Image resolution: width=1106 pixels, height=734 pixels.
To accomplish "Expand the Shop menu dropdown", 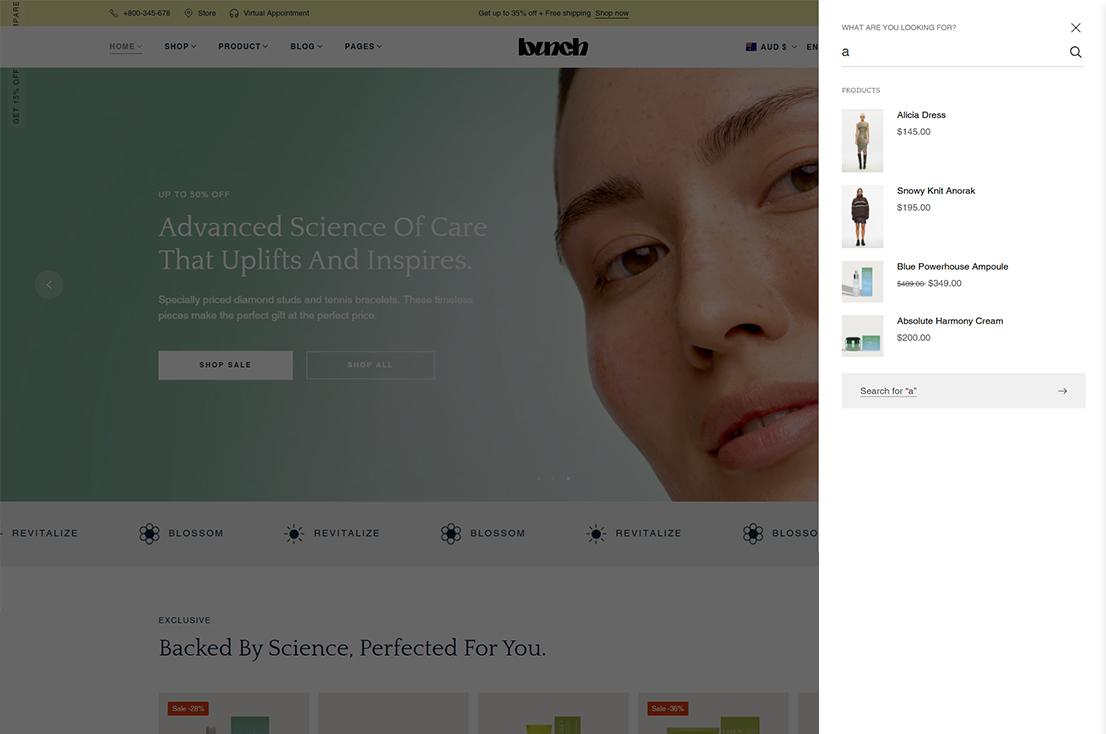I will coord(180,47).
